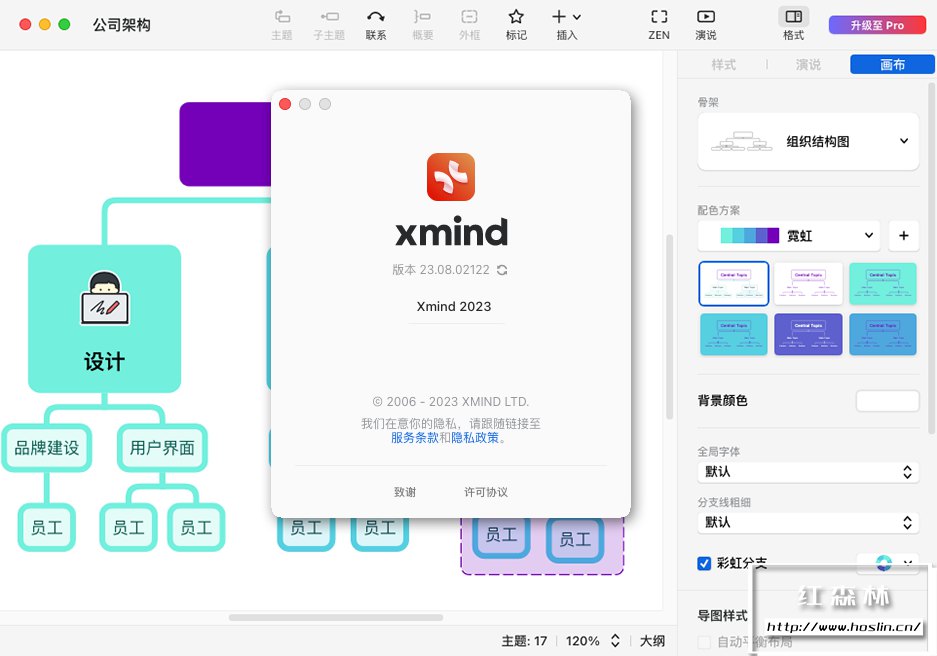Expand the 组织结构图 skeleton dropdown
This screenshot has height=656, width=937.
pos(808,142)
